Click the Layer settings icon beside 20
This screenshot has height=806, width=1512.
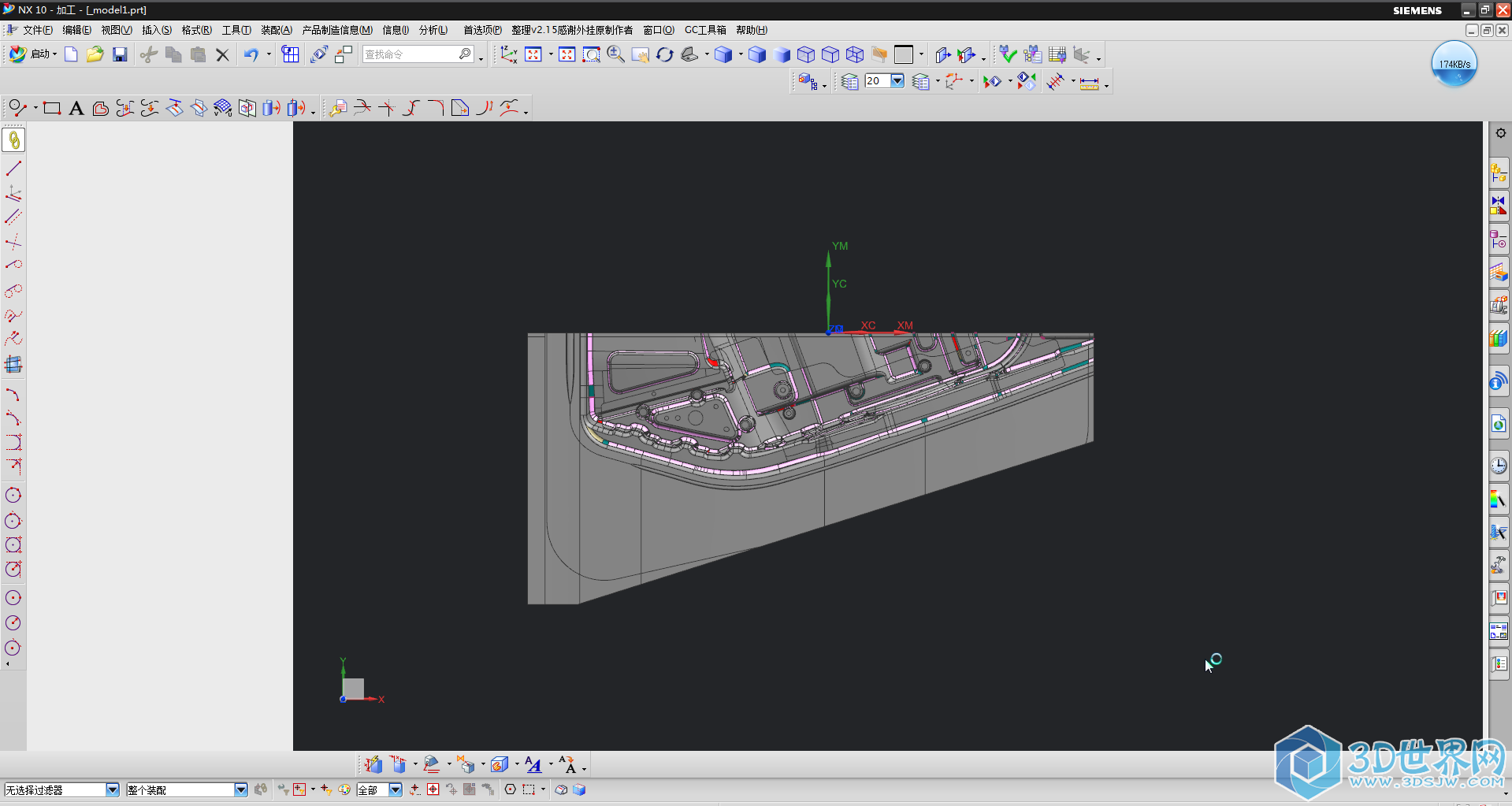point(849,82)
